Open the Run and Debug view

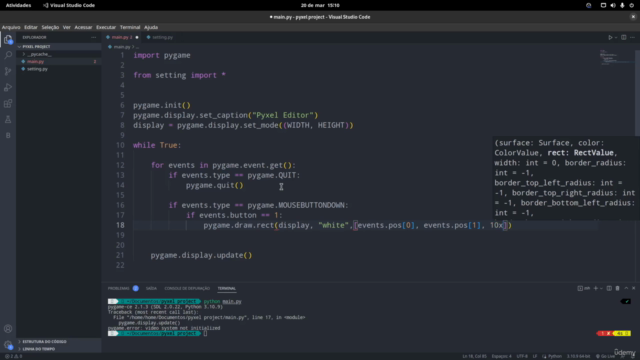click(x=8, y=87)
